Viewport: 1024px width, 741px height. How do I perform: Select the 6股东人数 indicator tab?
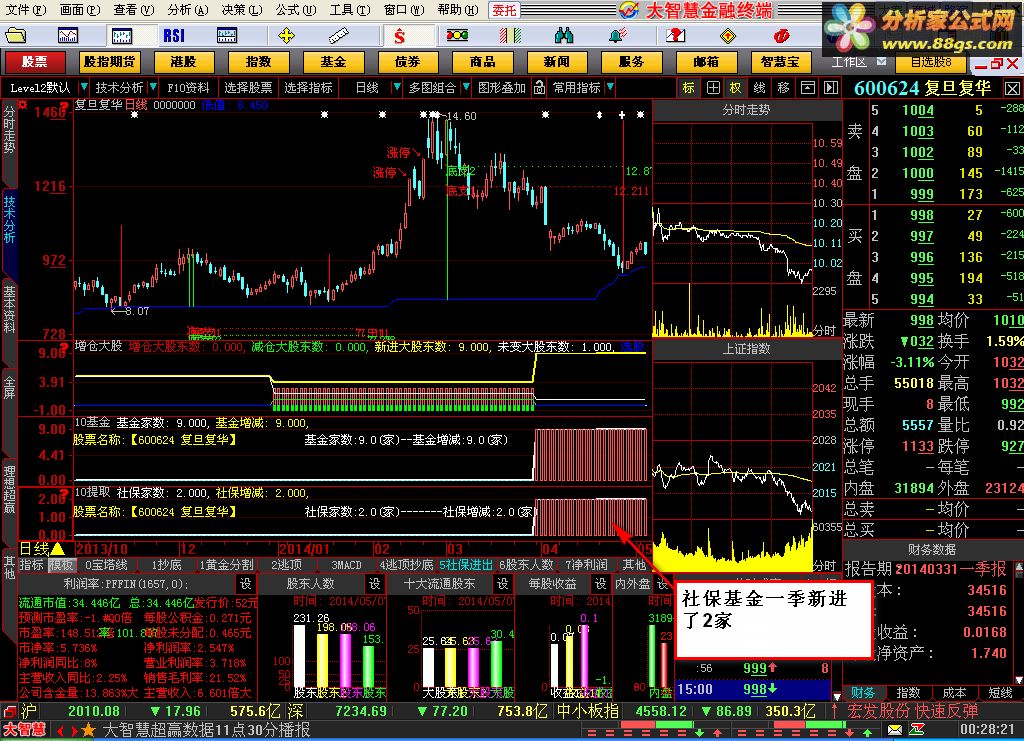tap(526, 565)
